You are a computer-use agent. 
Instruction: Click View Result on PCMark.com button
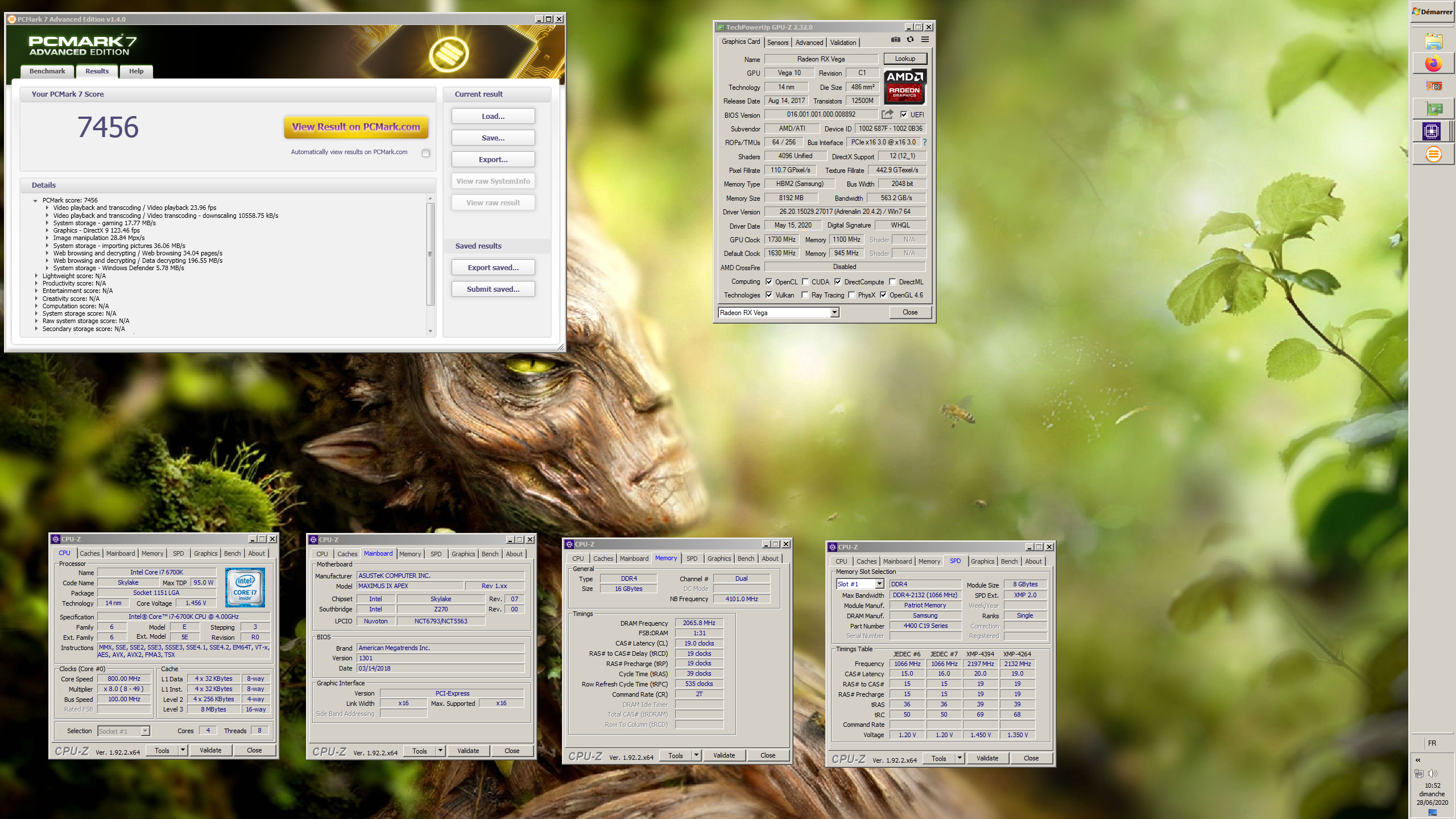pos(356,127)
